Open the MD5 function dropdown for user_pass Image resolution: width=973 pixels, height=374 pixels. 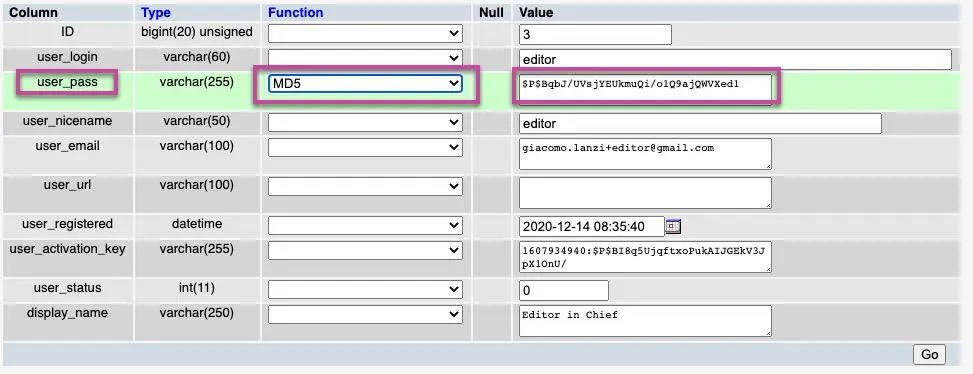pos(365,84)
